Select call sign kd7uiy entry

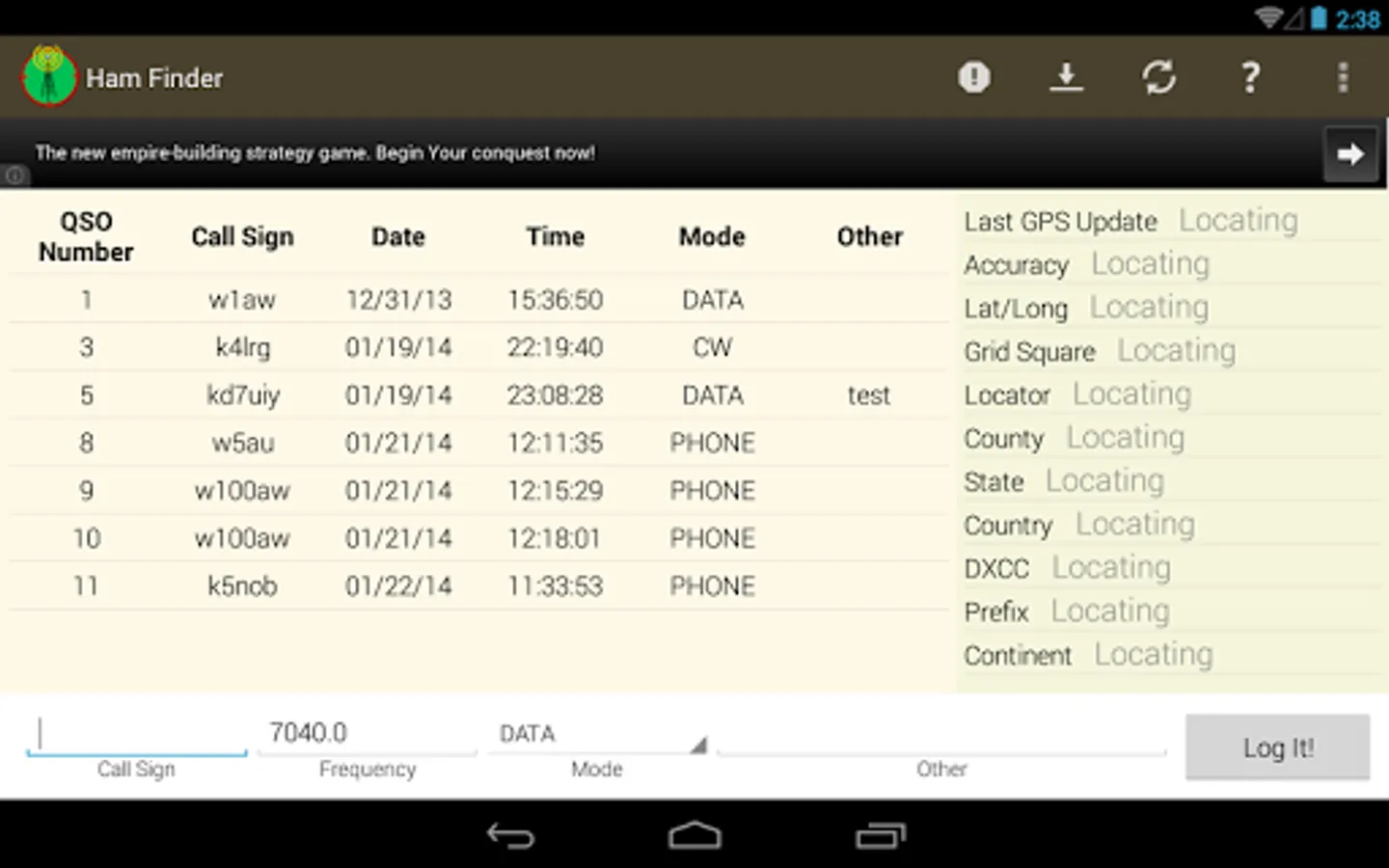tap(242, 395)
